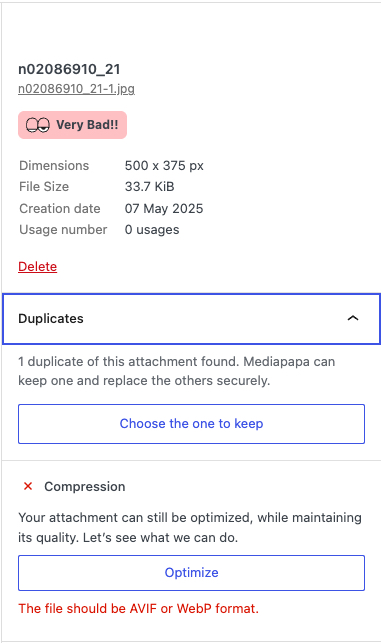Click the red Delete link
This screenshot has height=643, width=381.
pyautogui.click(x=37, y=267)
